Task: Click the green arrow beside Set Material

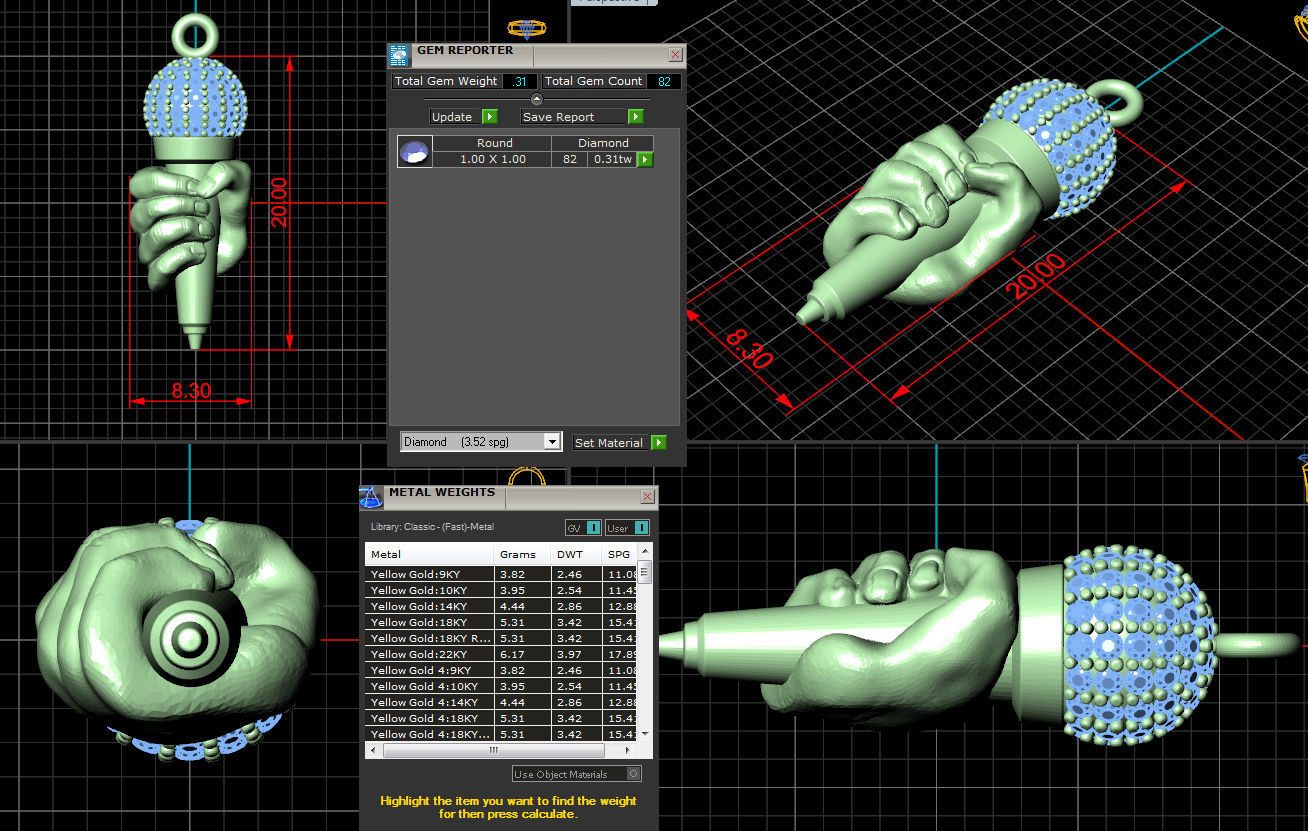Action: 658,442
